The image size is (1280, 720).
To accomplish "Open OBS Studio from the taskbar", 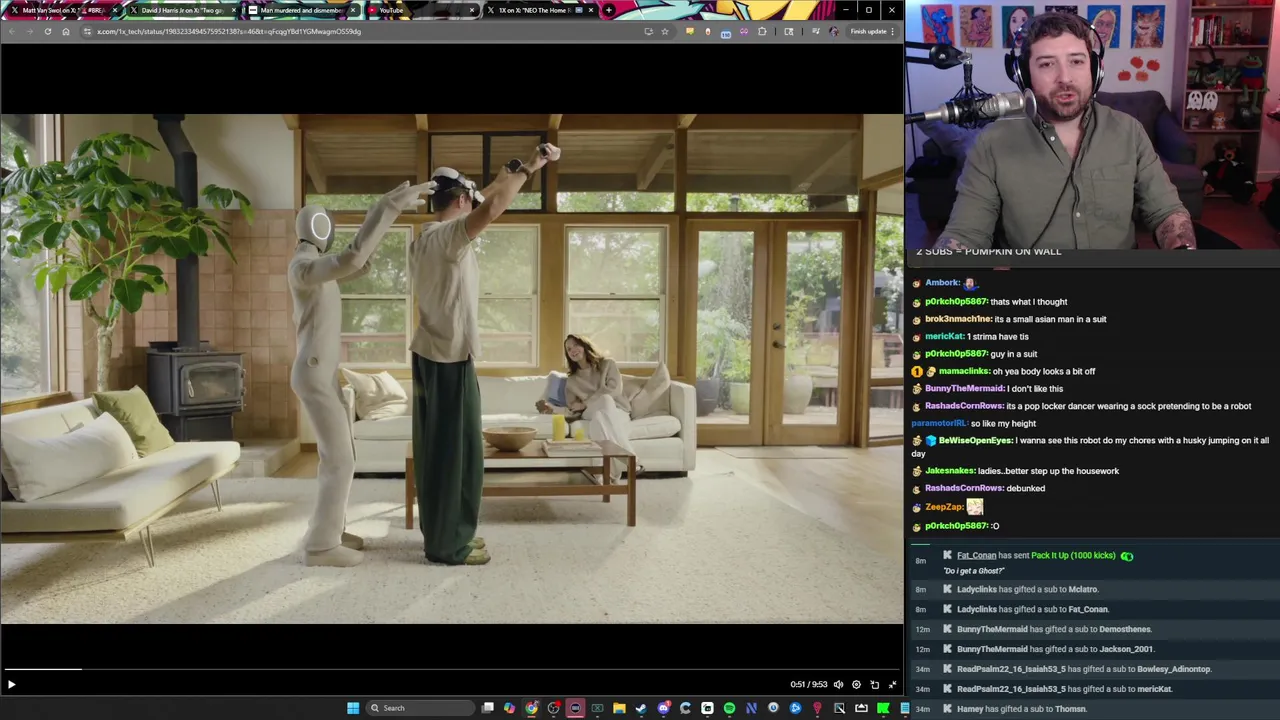I will tap(553, 708).
